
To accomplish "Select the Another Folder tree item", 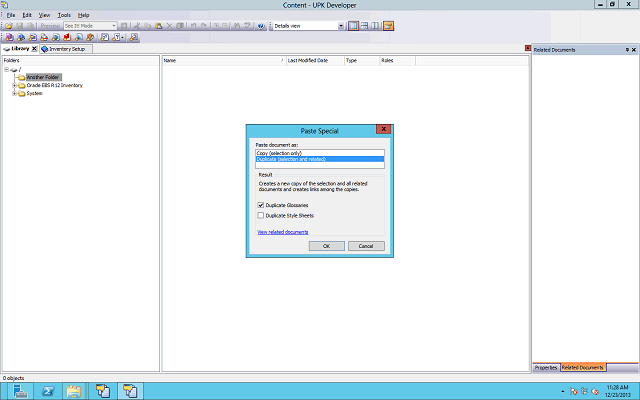I will click(43, 77).
